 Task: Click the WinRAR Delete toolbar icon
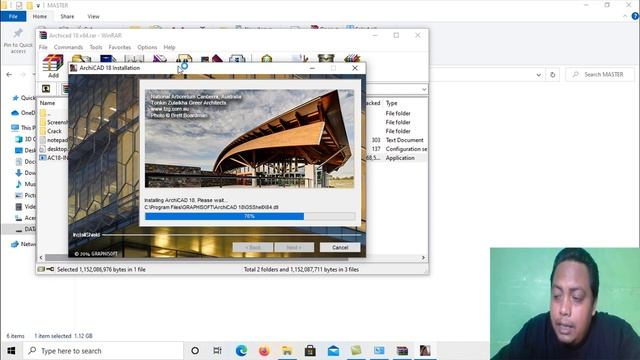160,59
